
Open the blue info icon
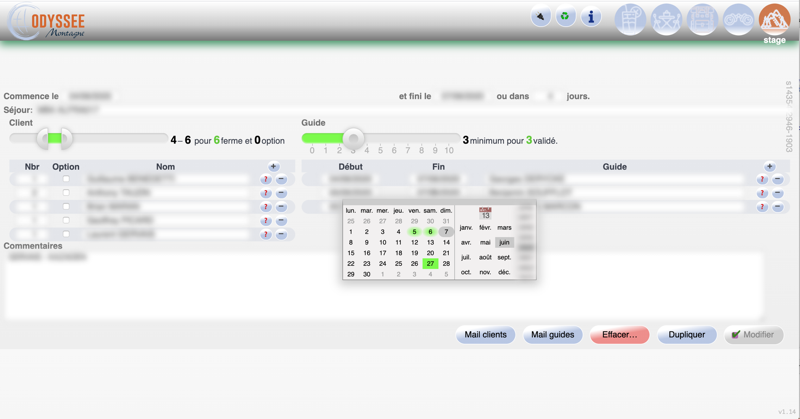click(591, 17)
